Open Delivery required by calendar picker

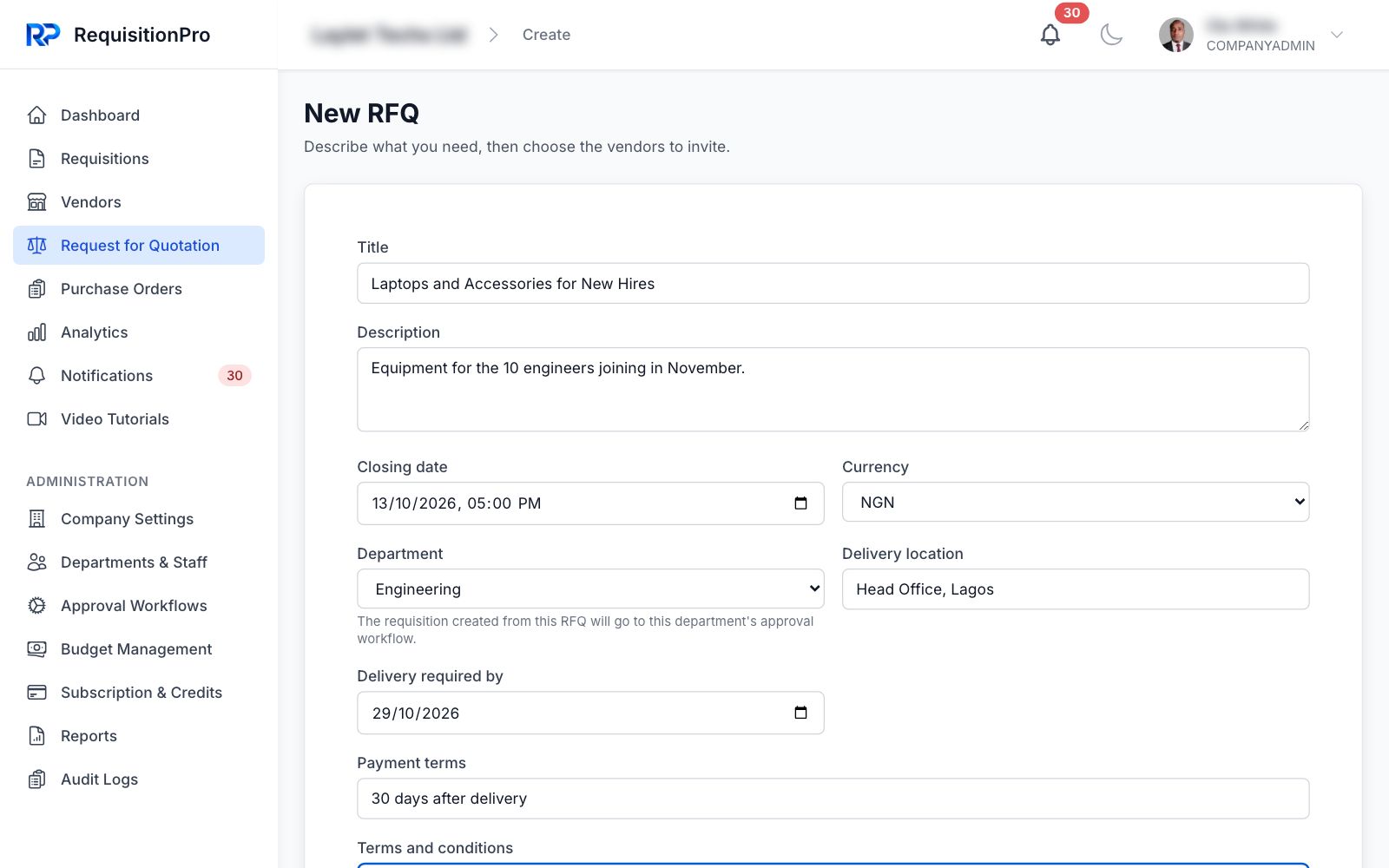800,713
